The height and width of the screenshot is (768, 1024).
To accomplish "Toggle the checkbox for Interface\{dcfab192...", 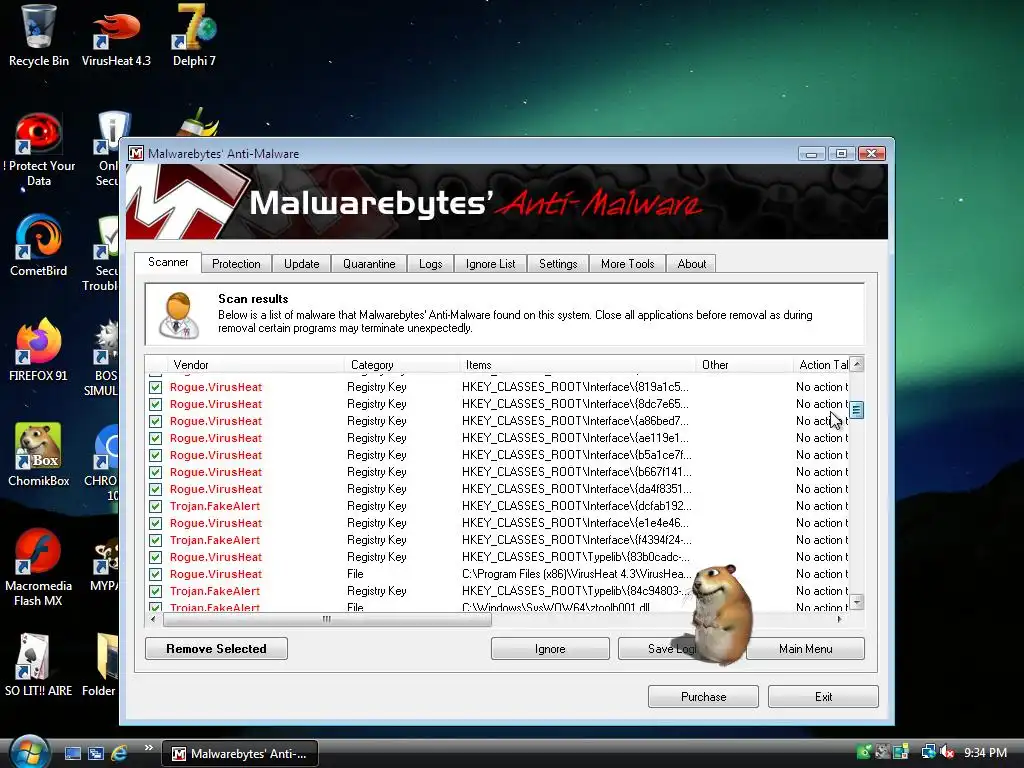I will point(155,506).
